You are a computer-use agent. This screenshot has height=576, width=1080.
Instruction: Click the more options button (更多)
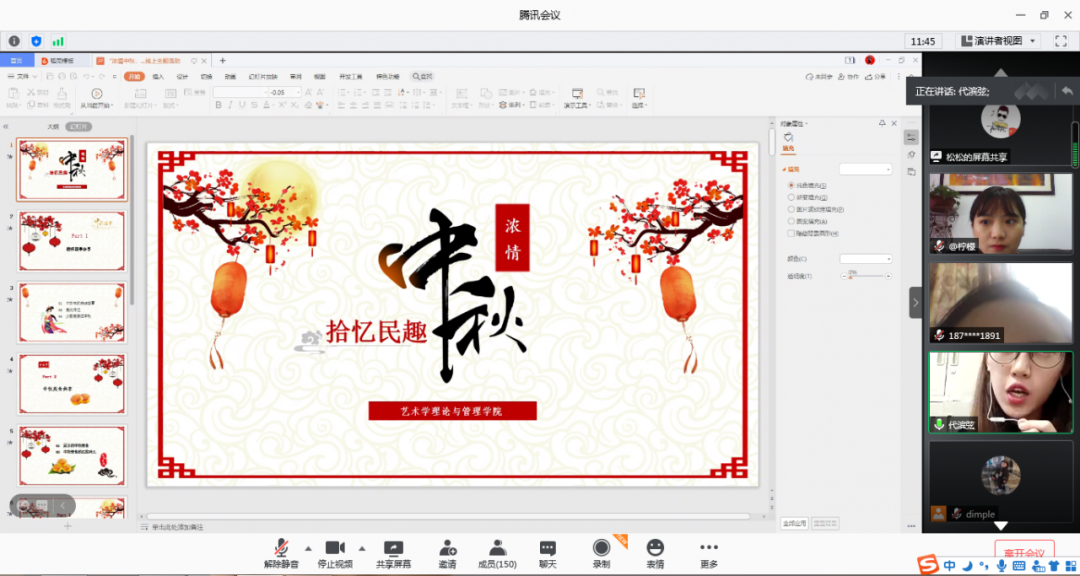coord(709,548)
